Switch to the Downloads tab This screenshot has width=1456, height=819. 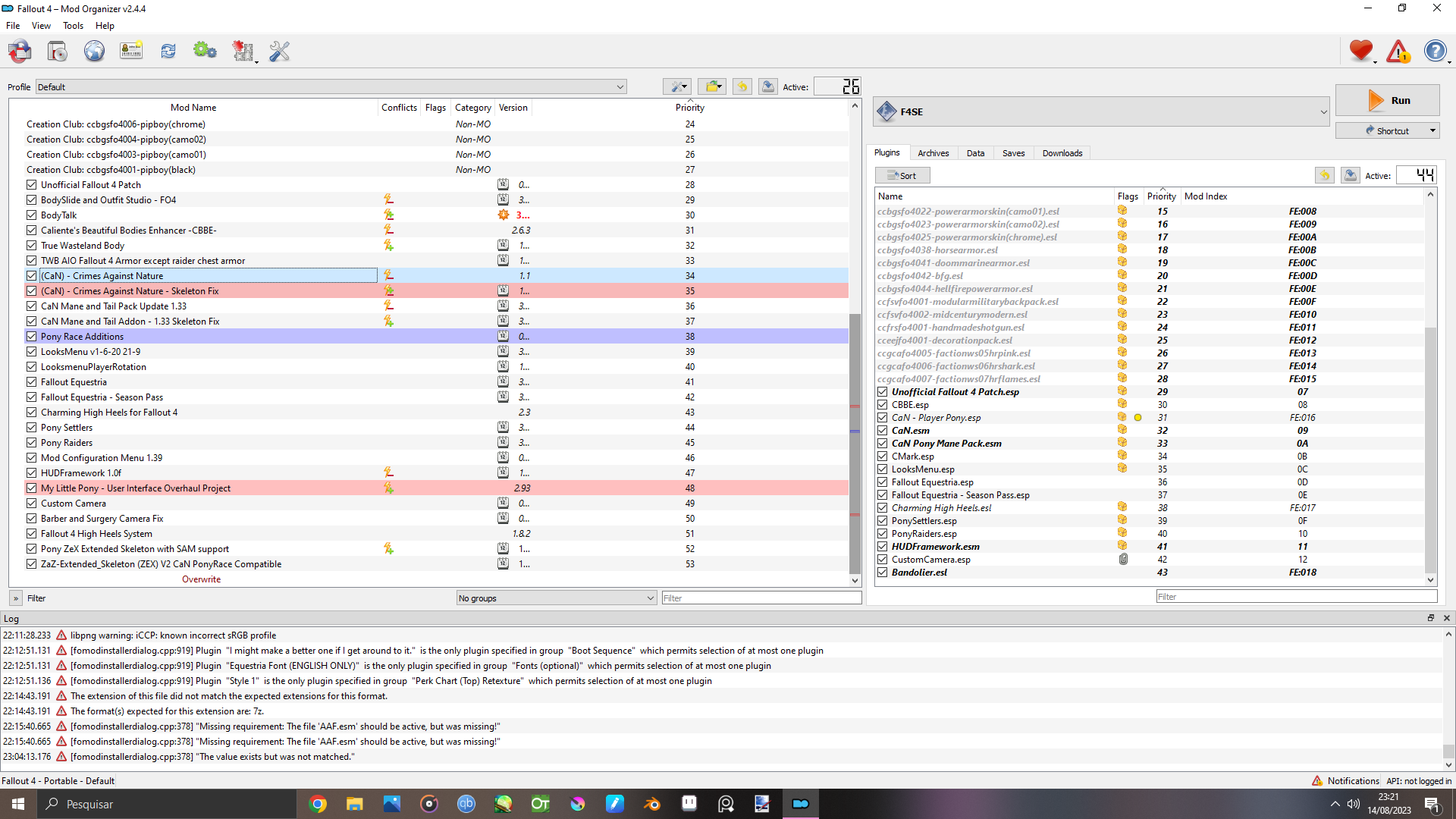[x=1062, y=152]
